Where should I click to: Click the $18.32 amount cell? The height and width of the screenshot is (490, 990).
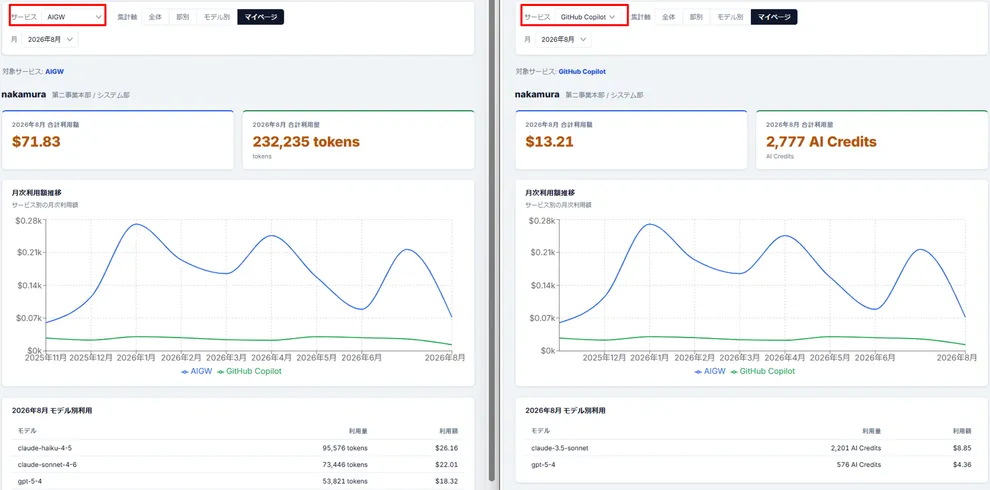[x=446, y=481]
